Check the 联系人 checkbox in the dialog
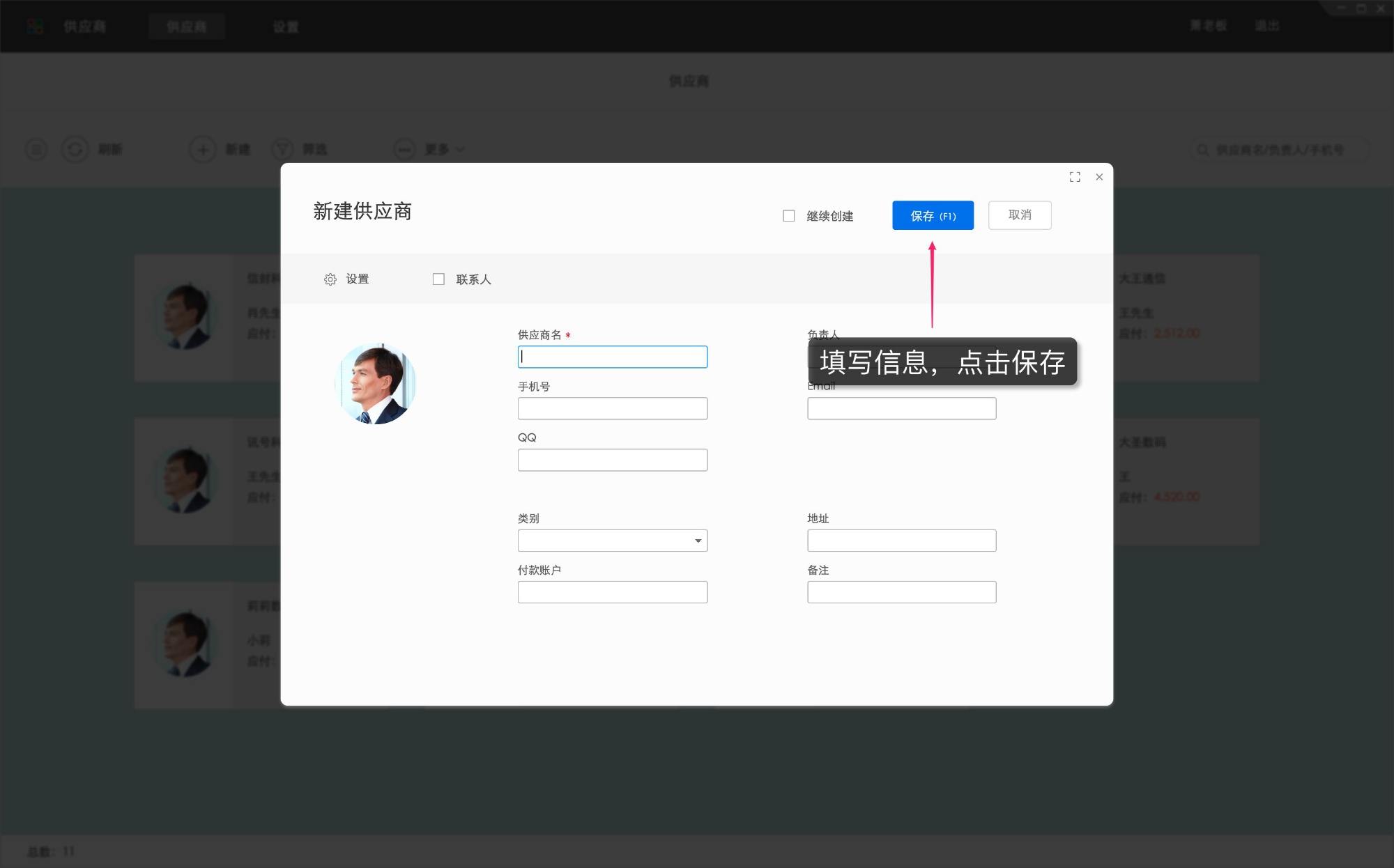1394x868 pixels. tap(438, 279)
